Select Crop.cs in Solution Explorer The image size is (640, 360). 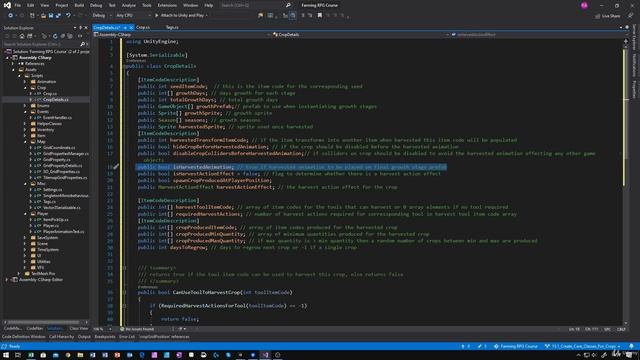click(x=50, y=93)
